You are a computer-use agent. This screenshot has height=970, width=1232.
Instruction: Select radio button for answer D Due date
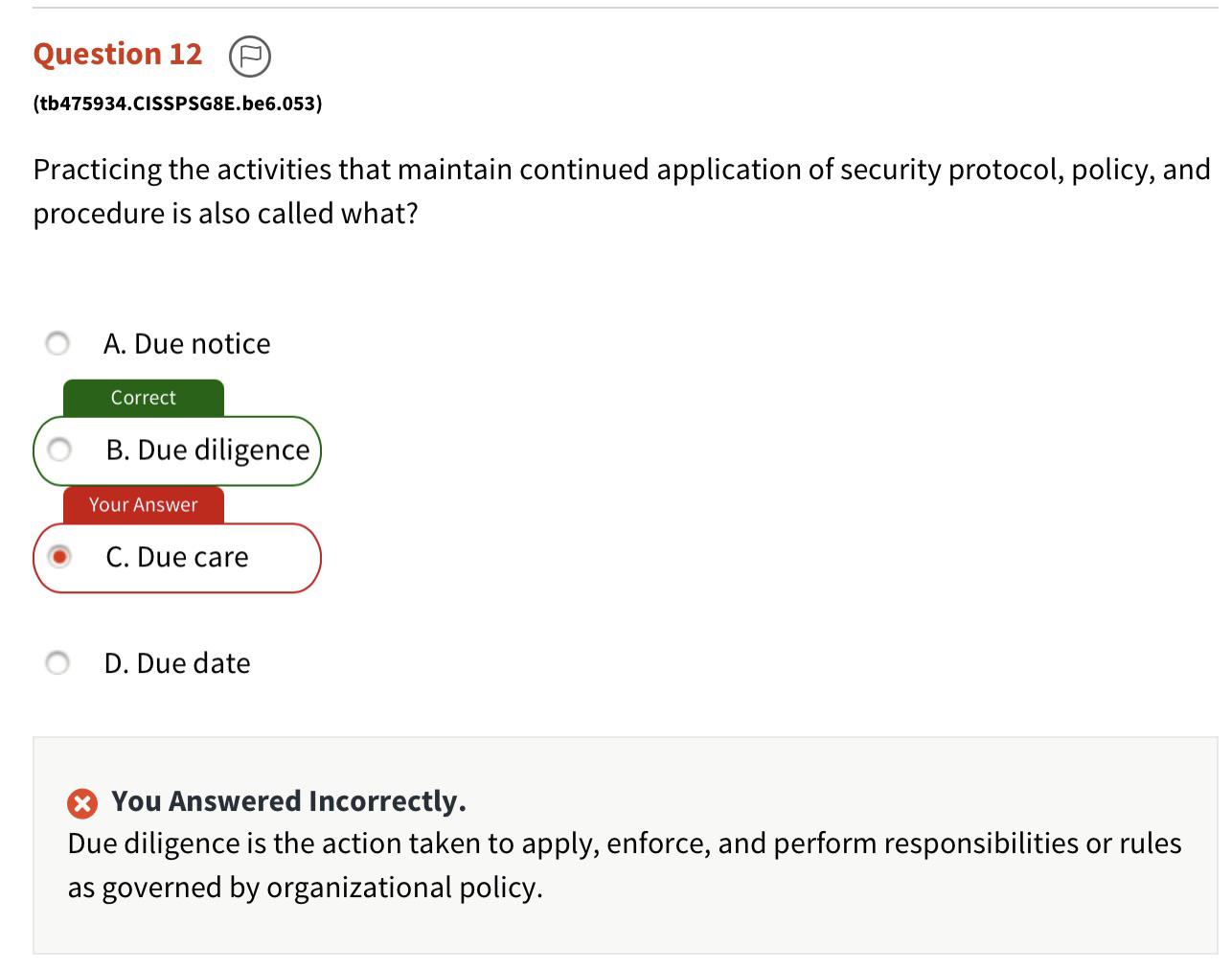57,661
